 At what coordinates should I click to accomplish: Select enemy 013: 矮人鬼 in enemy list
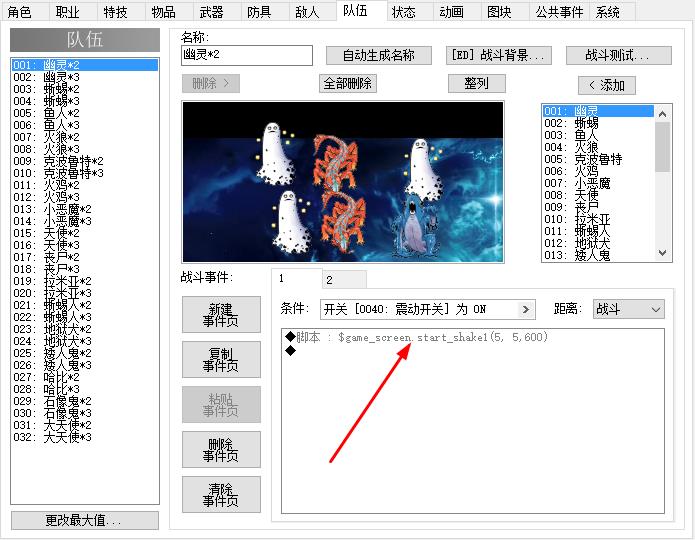[x=598, y=255]
